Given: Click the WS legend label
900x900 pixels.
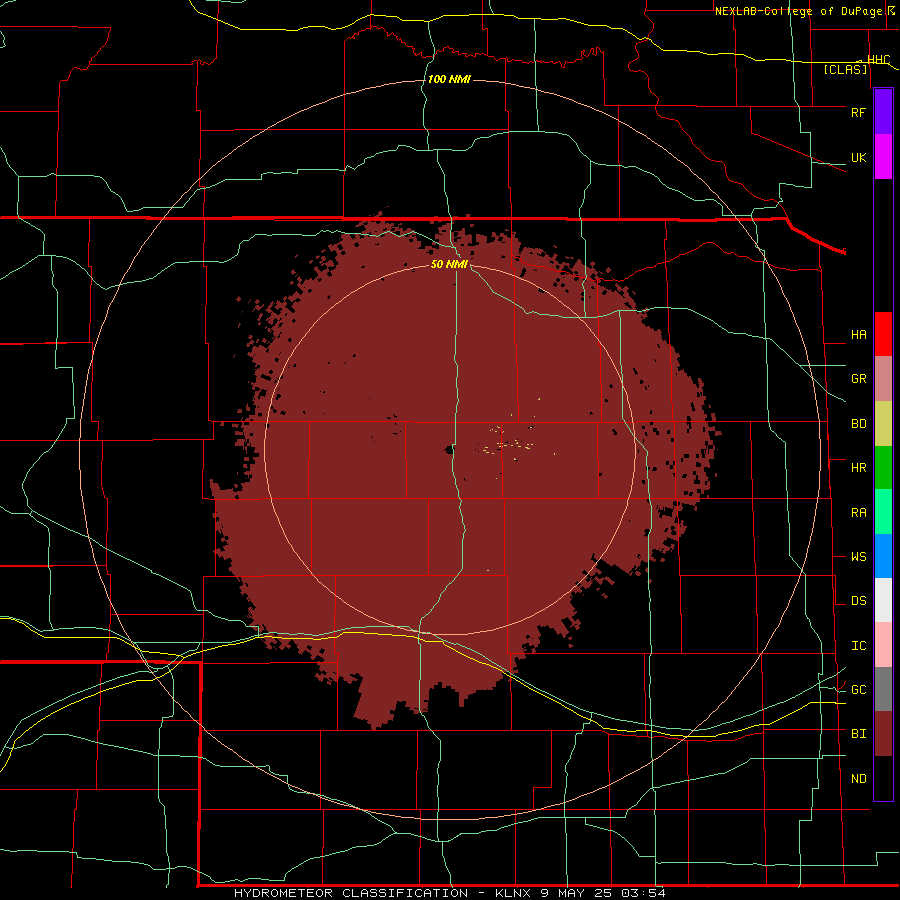Looking at the screenshot, I should [858, 557].
